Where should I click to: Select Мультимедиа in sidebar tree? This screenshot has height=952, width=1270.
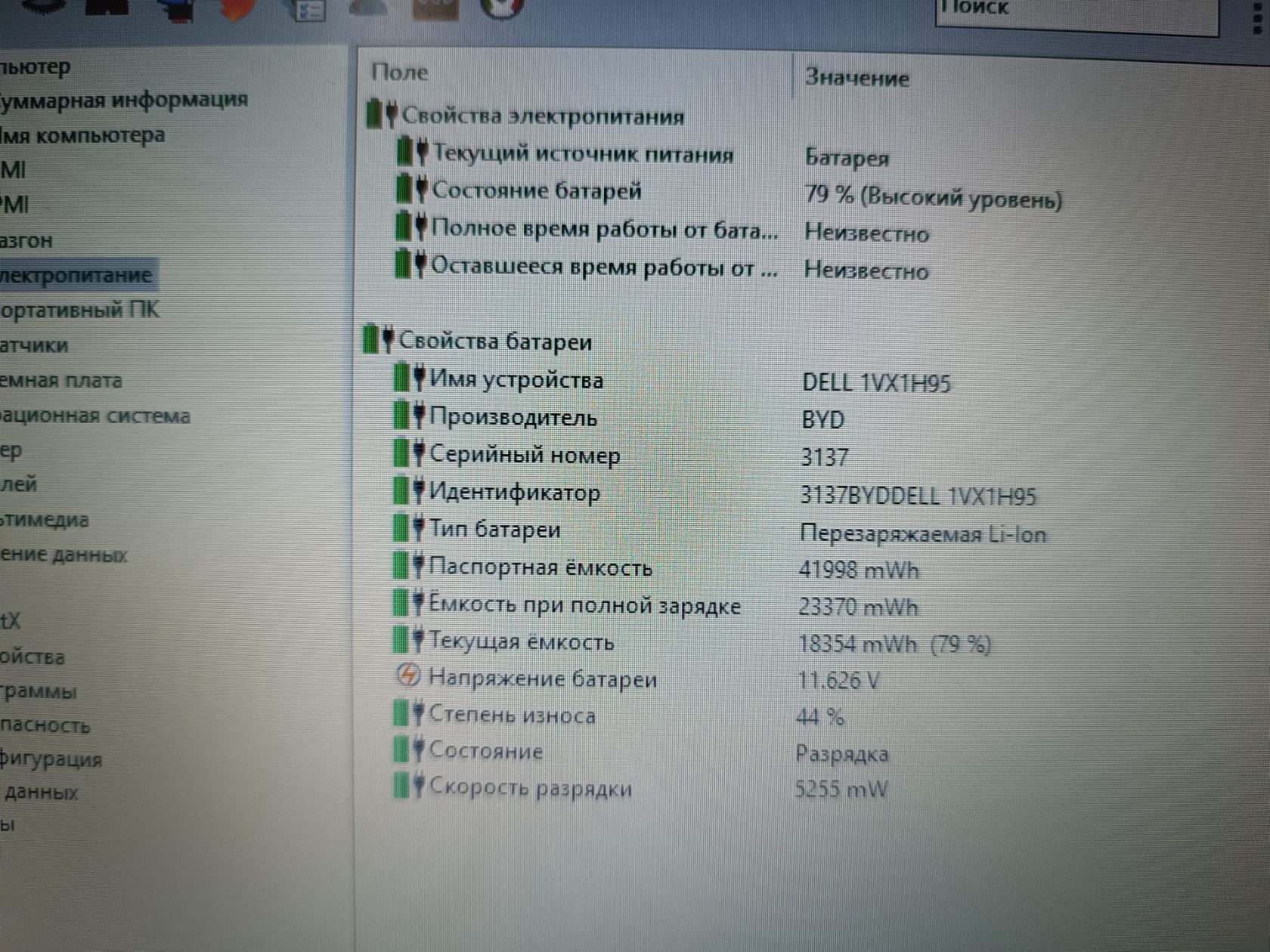point(44,520)
